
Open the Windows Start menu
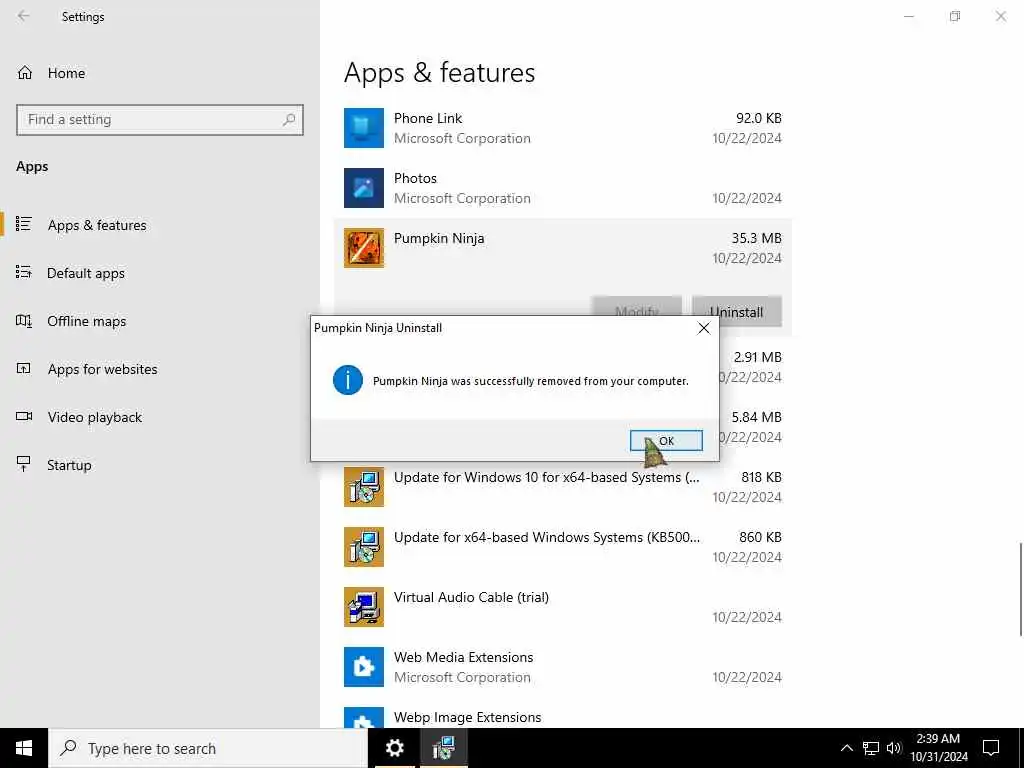coord(24,748)
